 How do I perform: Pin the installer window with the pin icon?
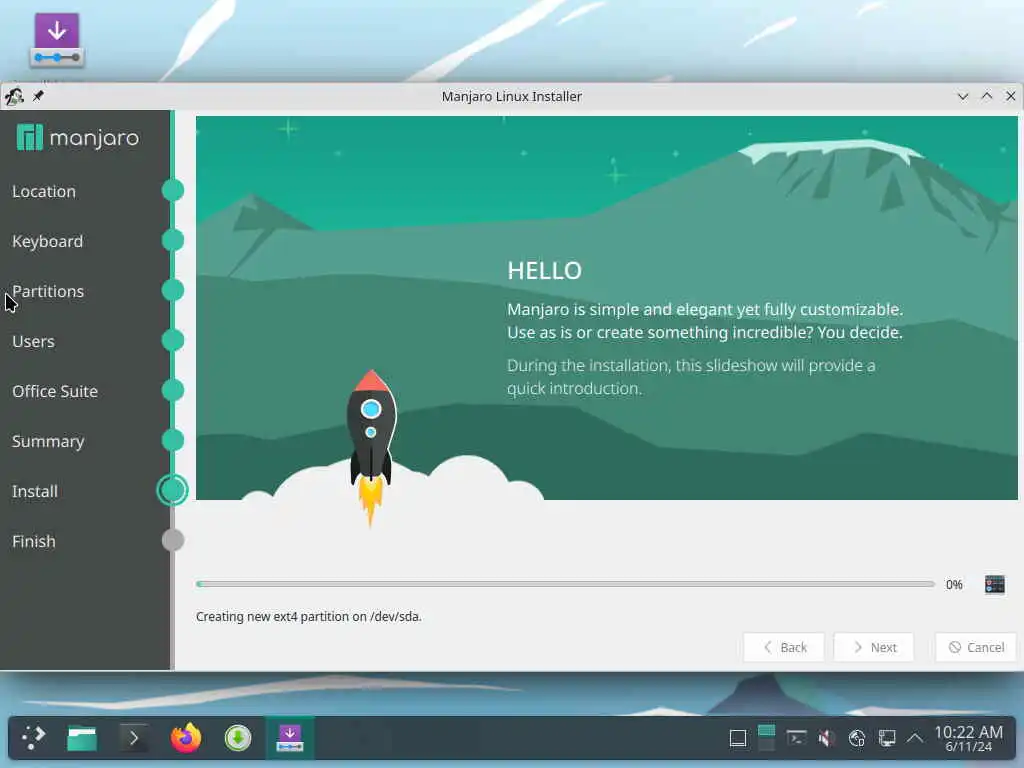coord(39,96)
